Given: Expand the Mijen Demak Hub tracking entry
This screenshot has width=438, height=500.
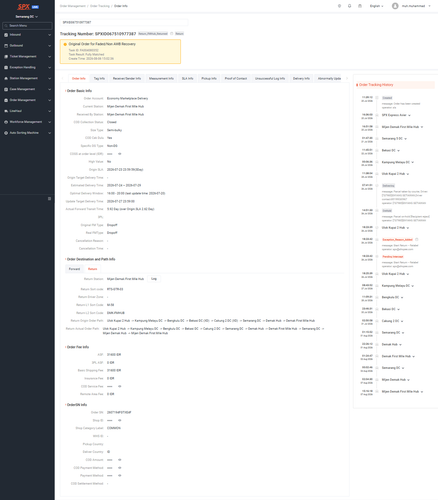Looking at the screenshot, I should 409,380.
